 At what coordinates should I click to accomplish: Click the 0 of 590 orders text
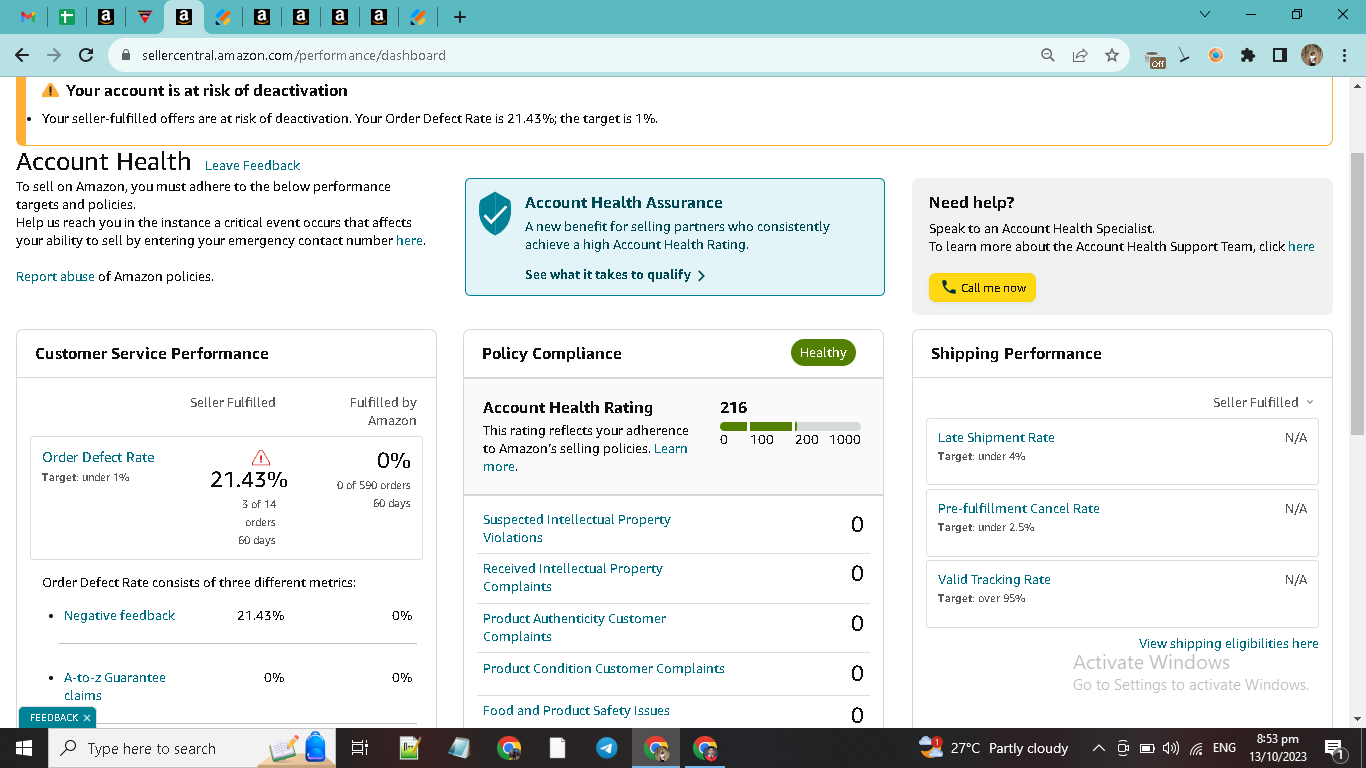373,485
